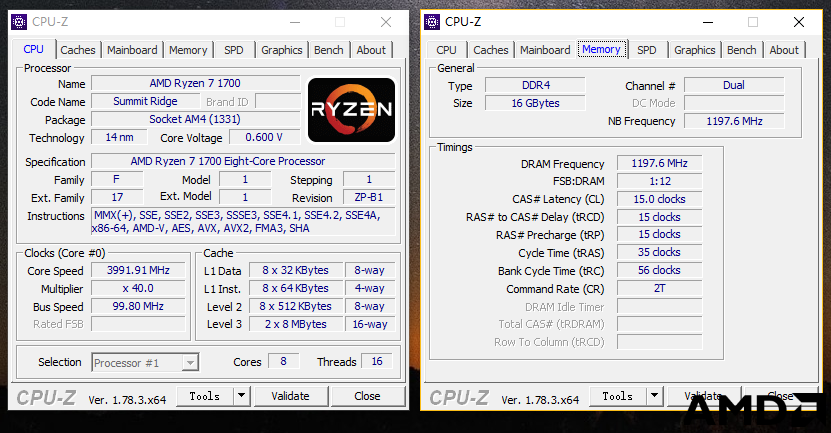
Task: Click Close button in left CPU-Z window
Action: coord(367,396)
